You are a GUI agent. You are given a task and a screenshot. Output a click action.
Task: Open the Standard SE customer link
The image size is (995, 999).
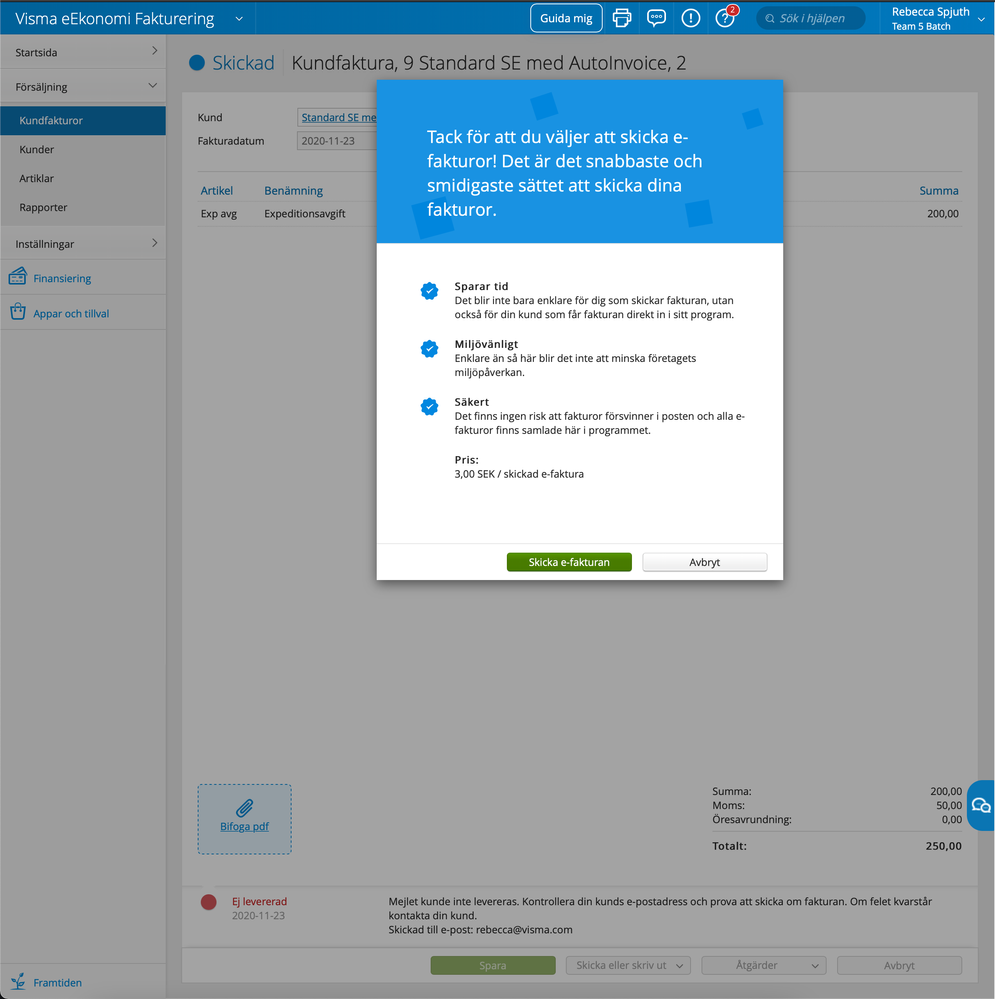[x=338, y=117]
